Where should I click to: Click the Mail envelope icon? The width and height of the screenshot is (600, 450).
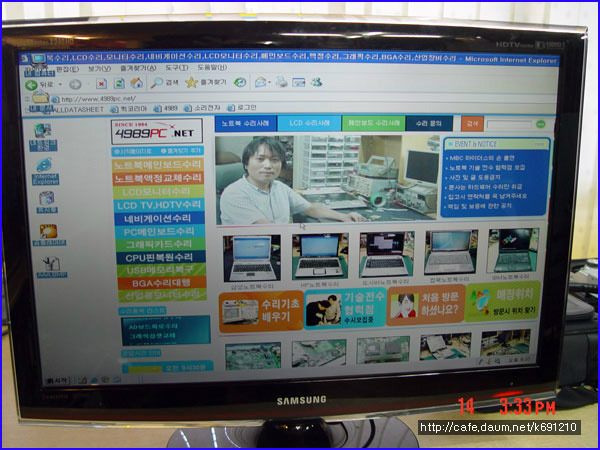(x=261, y=82)
